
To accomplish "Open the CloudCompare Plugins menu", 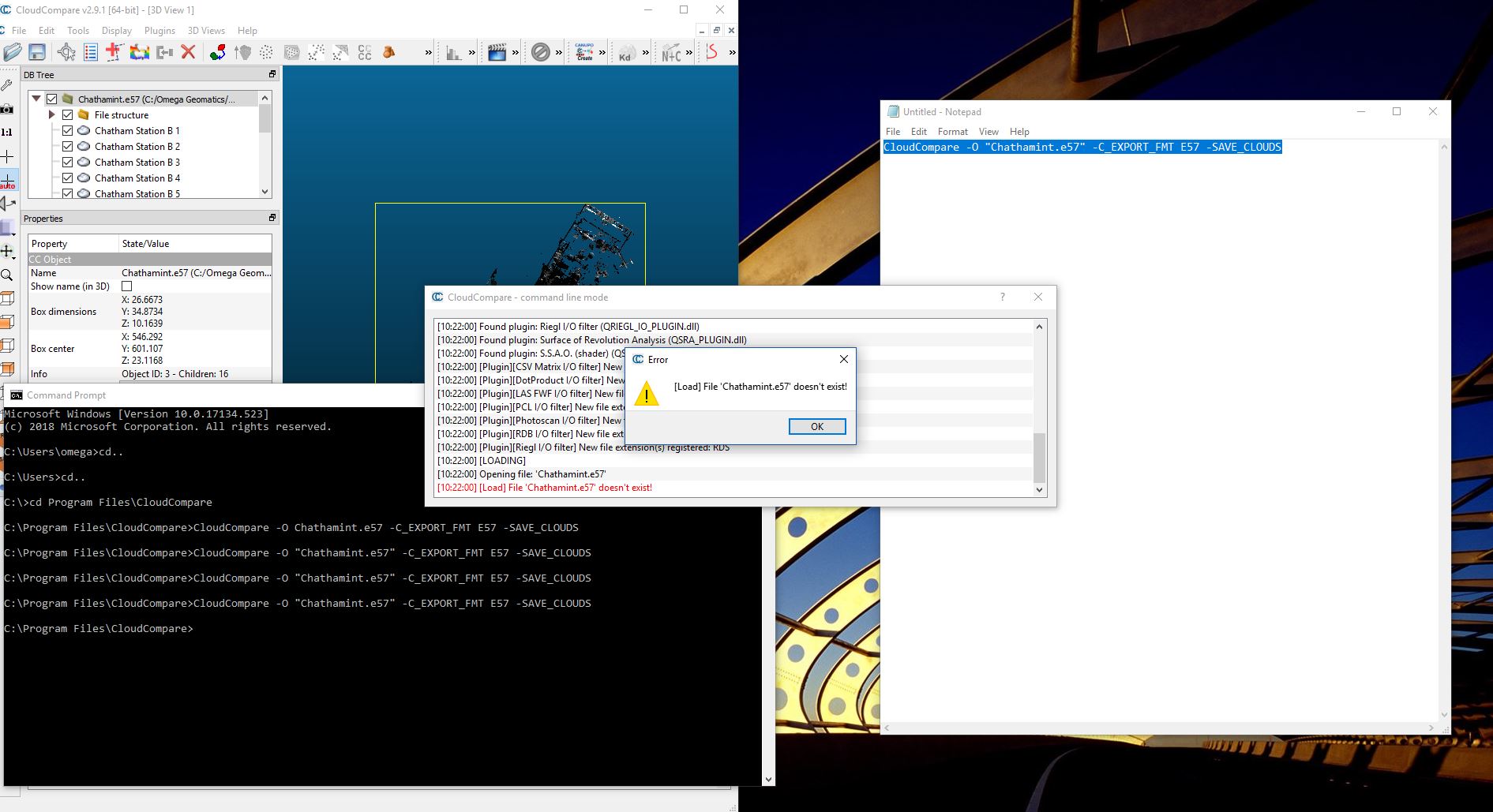I will point(159,31).
